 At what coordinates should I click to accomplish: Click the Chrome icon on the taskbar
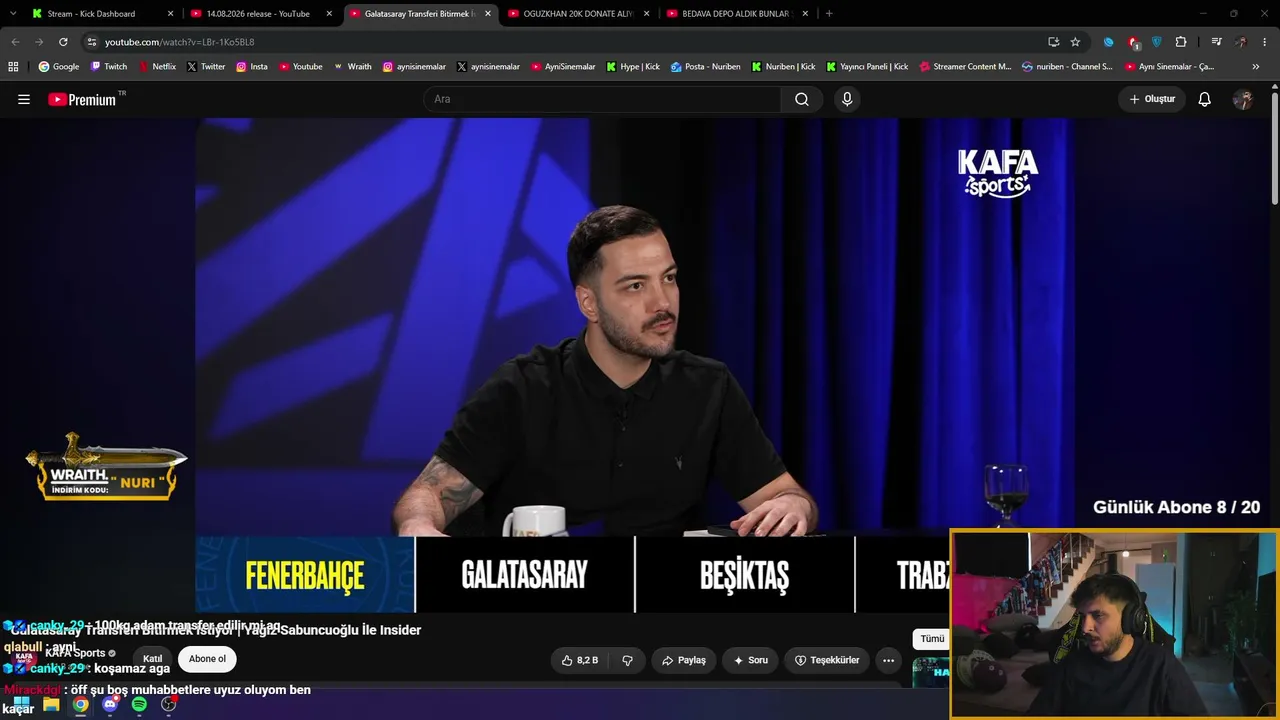(80, 704)
